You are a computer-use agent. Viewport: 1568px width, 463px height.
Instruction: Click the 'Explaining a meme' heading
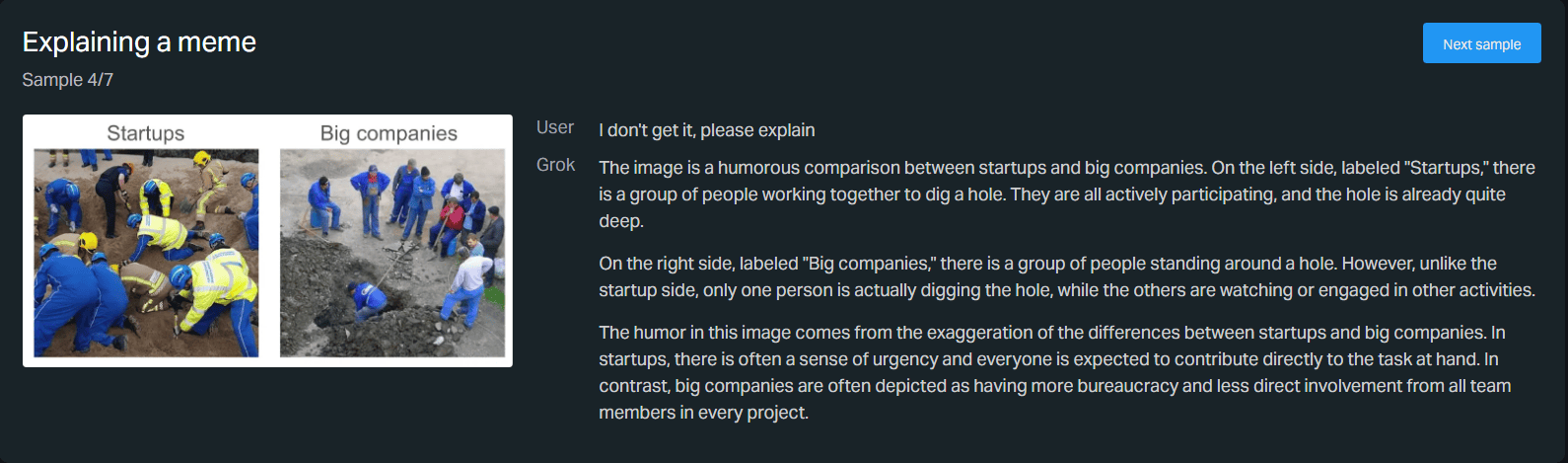tap(139, 42)
